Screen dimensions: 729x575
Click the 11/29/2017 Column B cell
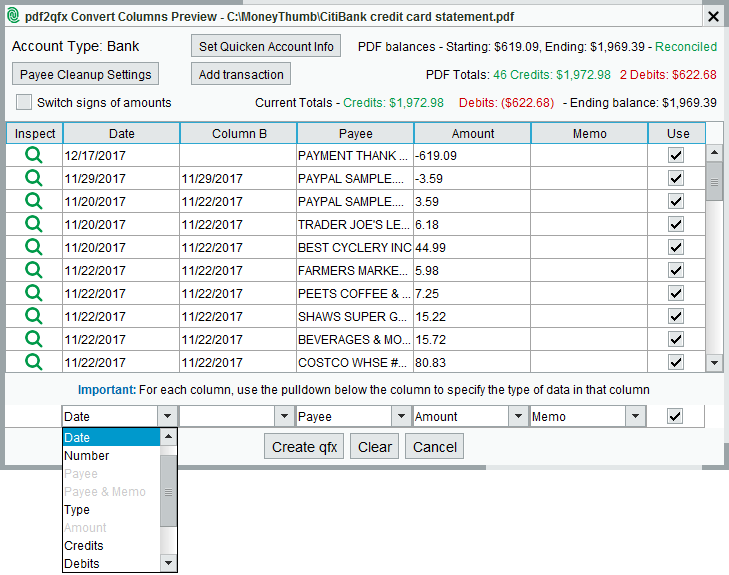238,178
